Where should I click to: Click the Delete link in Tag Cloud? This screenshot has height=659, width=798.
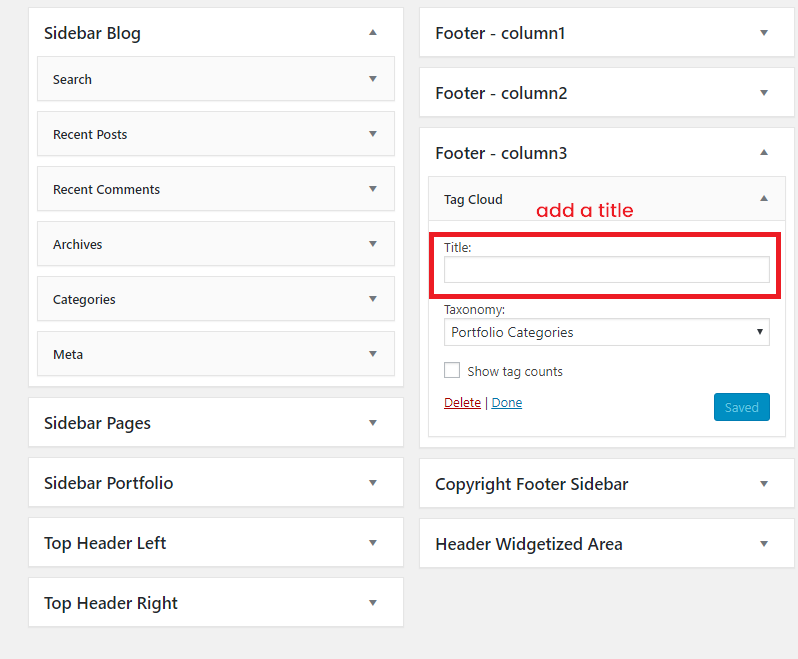point(462,403)
